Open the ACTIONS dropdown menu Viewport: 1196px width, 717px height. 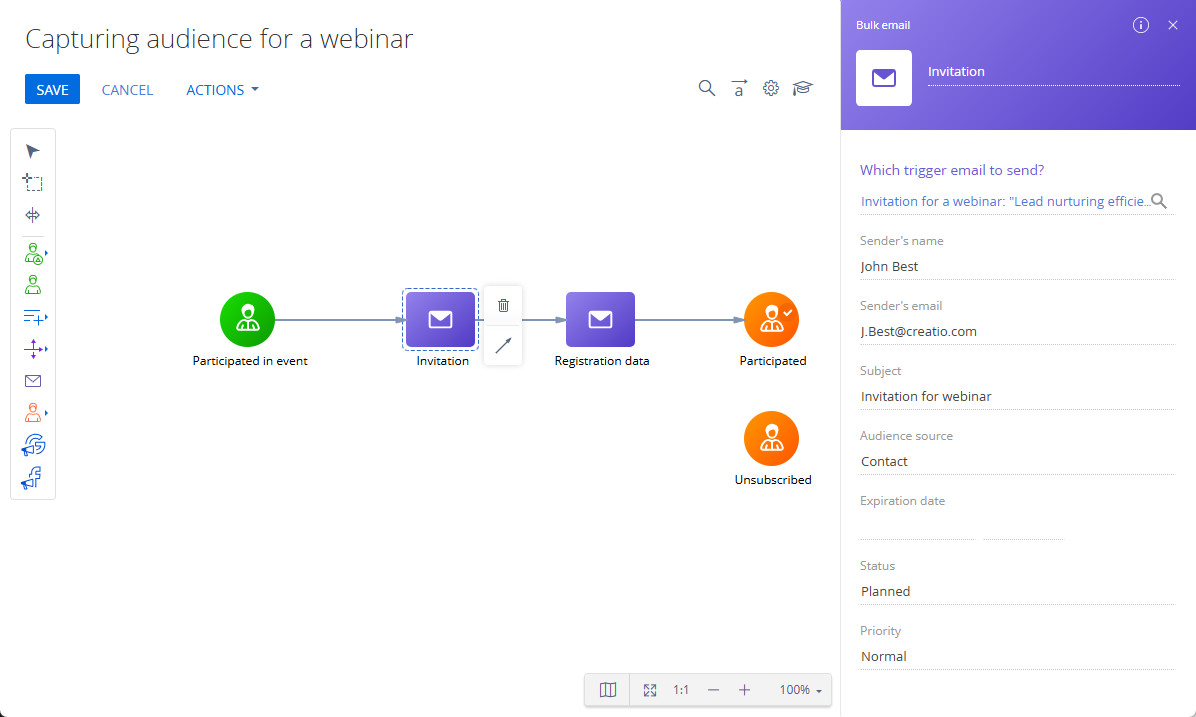point(222,89)
